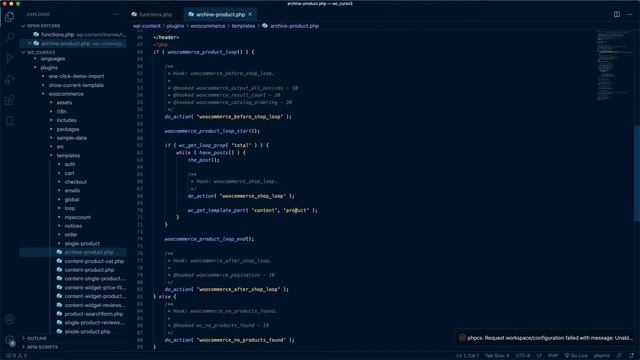The image size is (640, 360).
Task: Open content-product-cat.php in file tree
Action: point(94,261)
